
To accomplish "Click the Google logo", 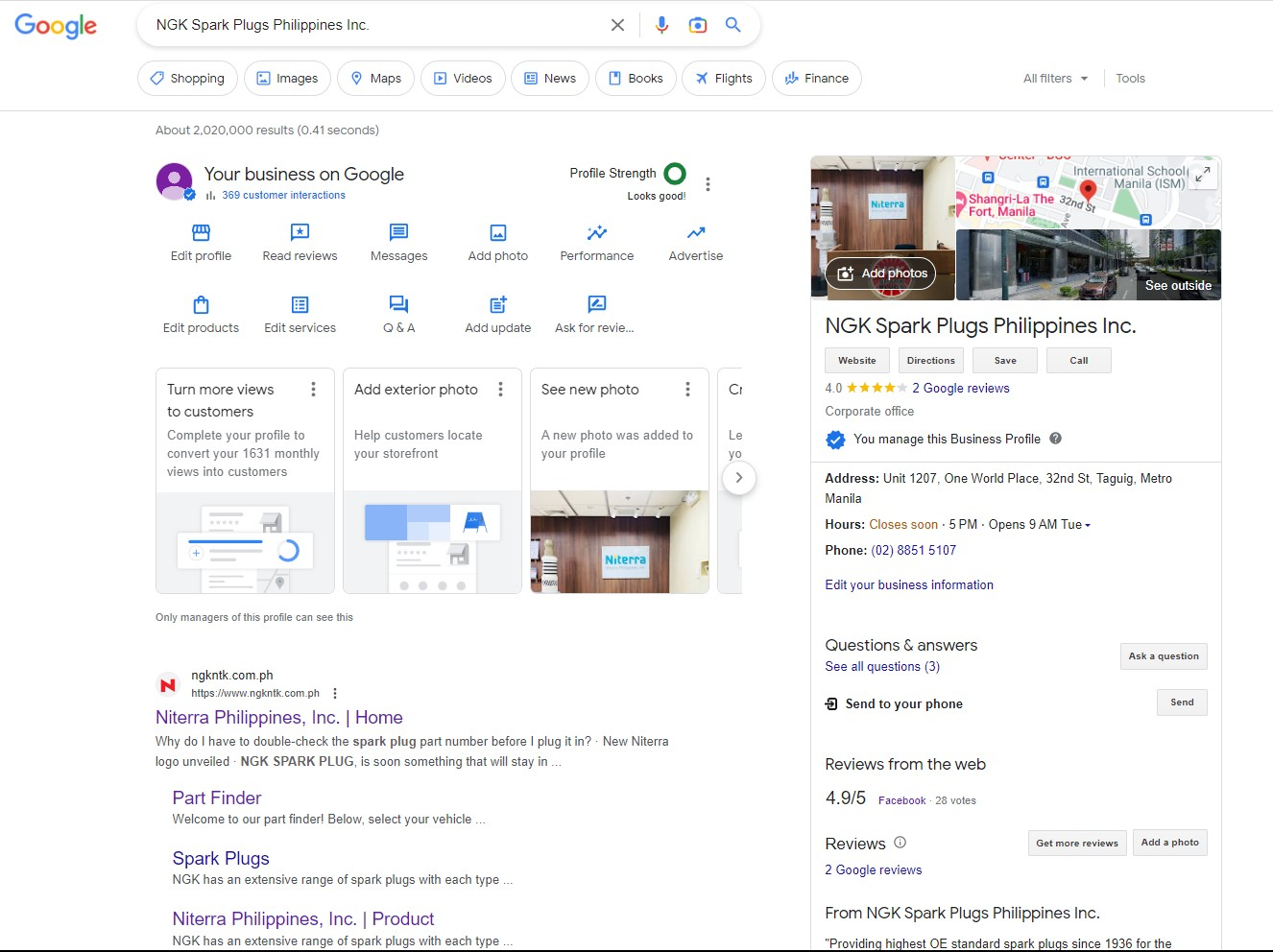I will coord(56,26).
